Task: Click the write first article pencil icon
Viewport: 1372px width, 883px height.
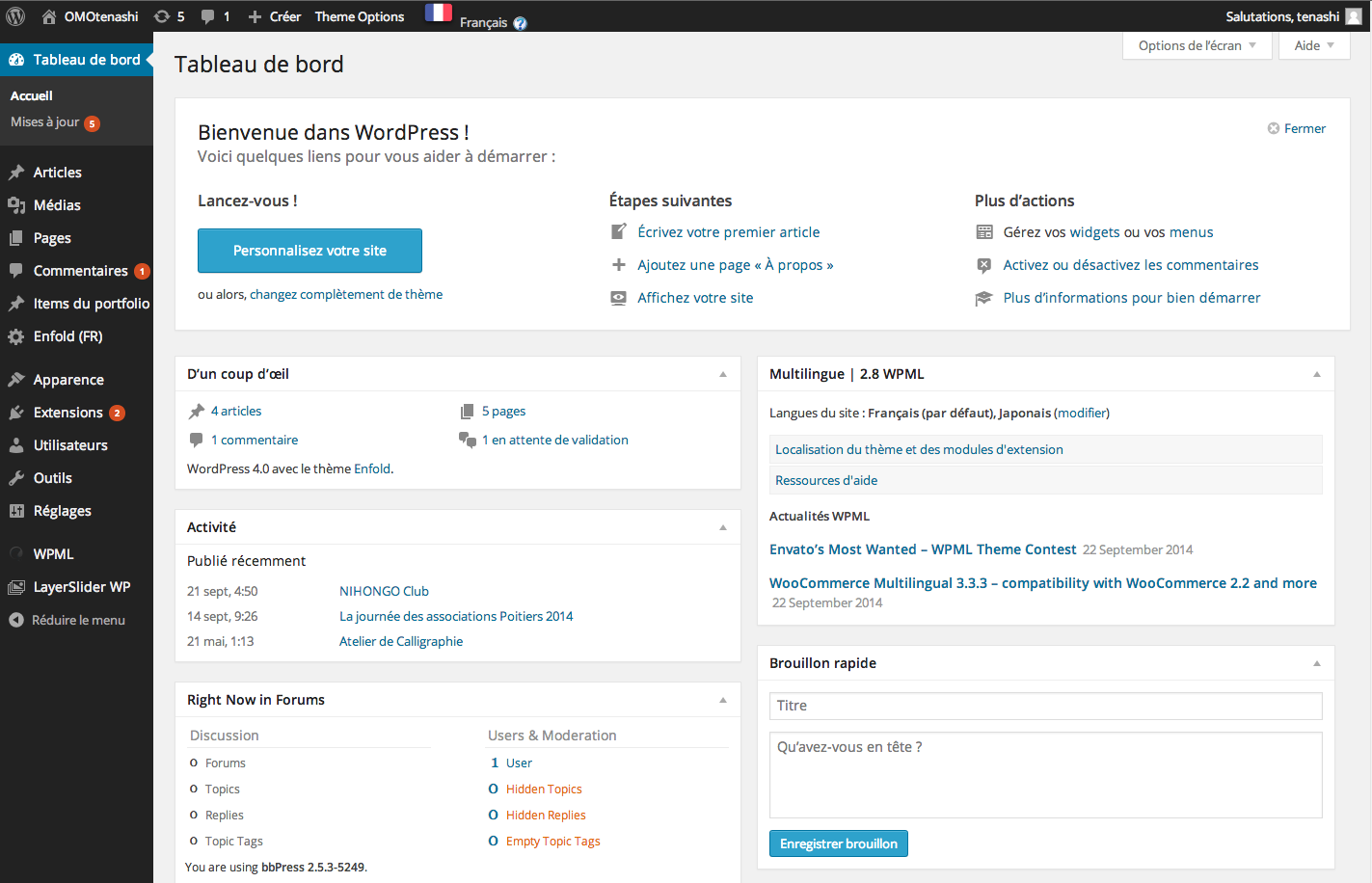Action: [x=619, y=231]
